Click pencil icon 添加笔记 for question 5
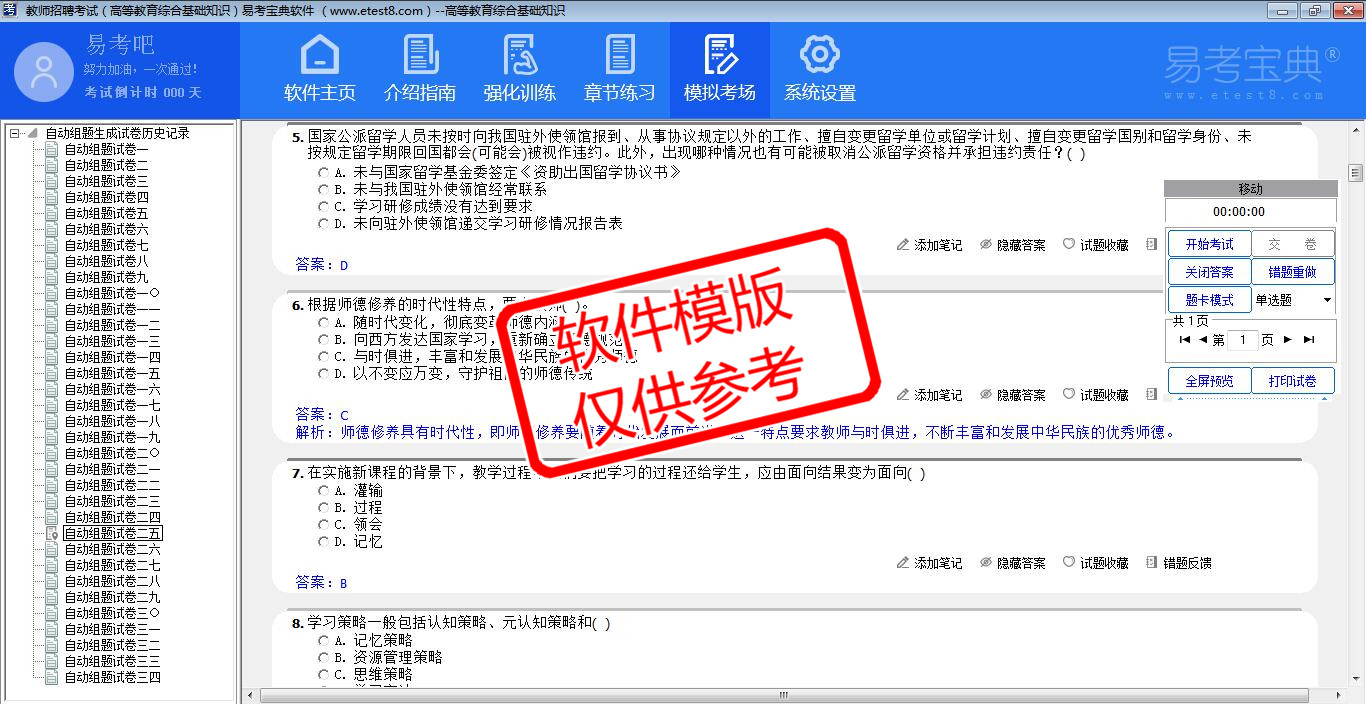 coord(903,245)
